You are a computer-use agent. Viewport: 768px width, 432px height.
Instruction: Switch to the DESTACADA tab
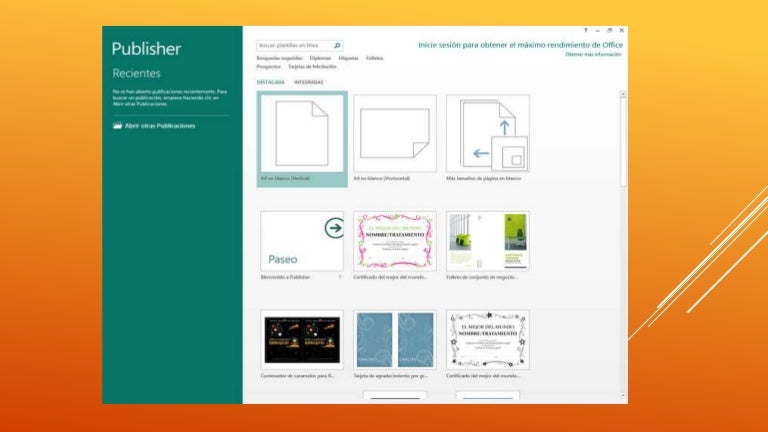[x=270, y=82]
